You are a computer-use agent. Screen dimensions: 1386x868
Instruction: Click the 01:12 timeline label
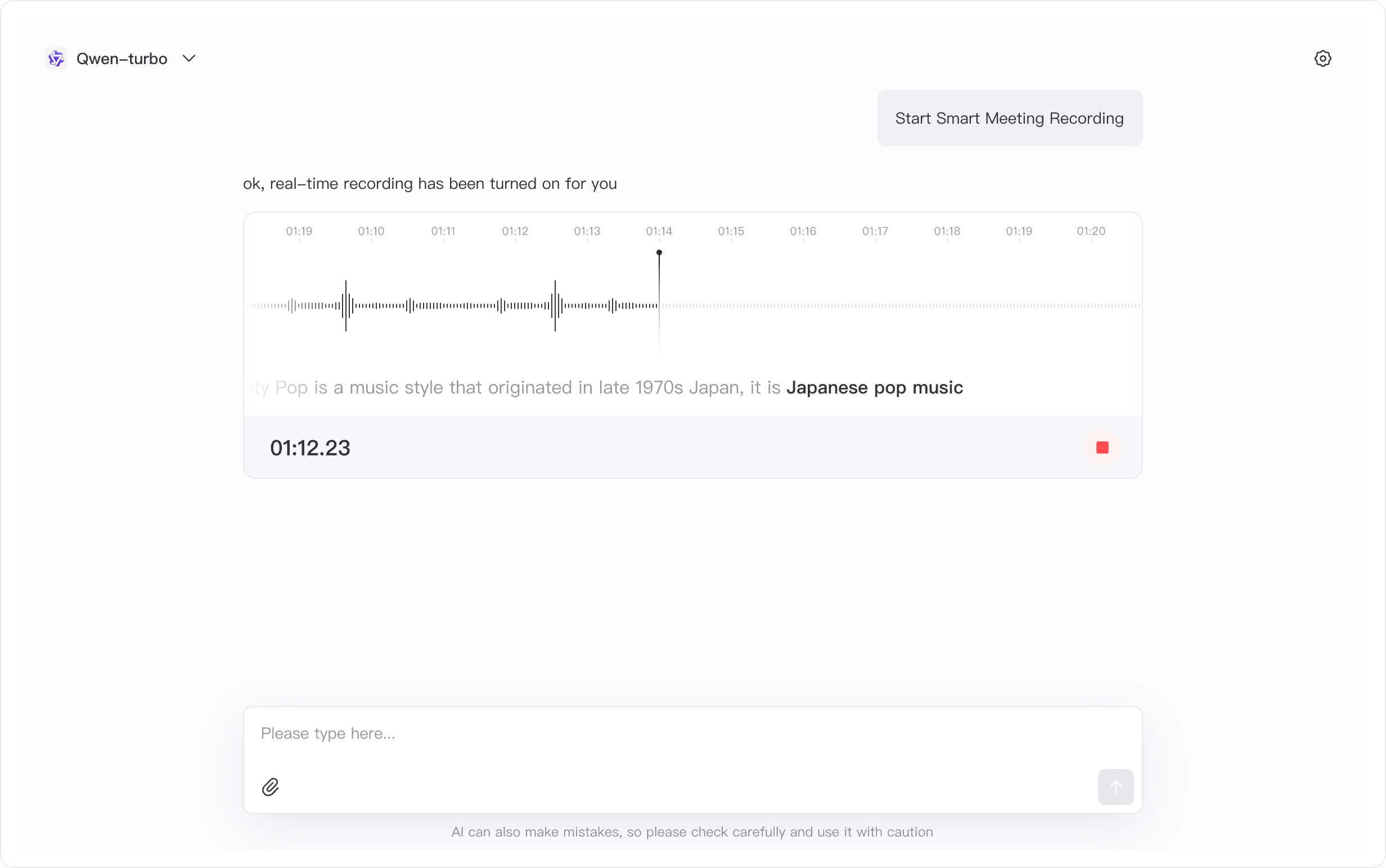click(x=515, y=232)
